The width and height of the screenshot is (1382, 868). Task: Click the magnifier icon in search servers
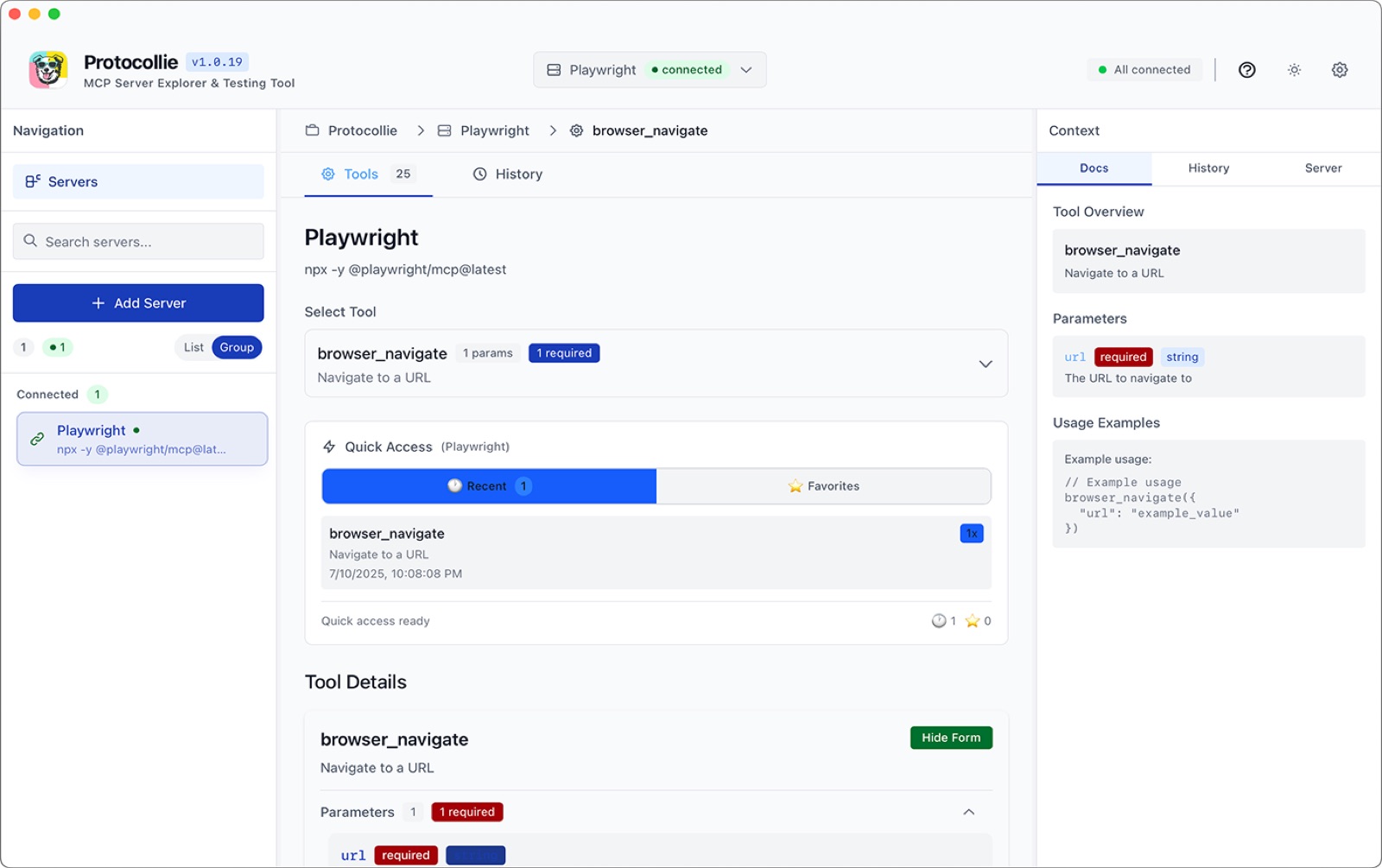tap(30, 241)
